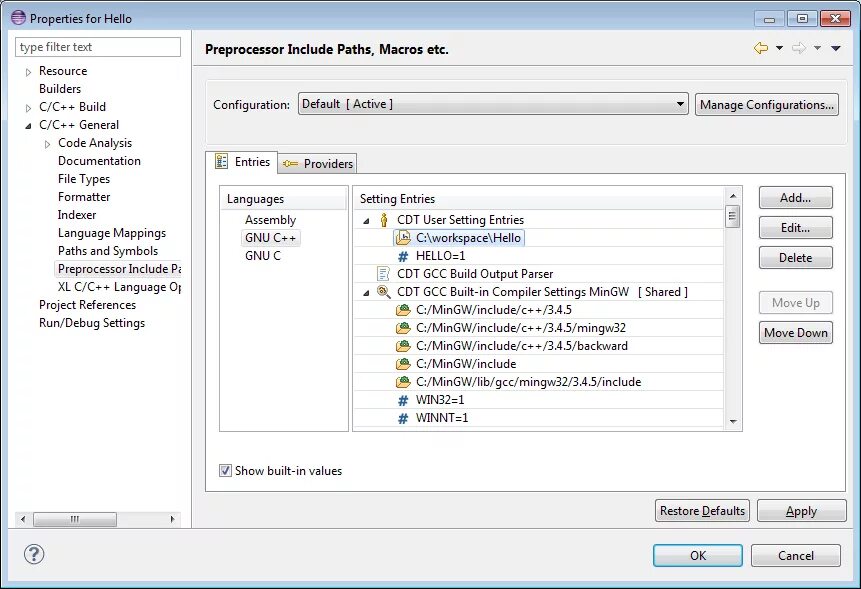Click the C:\workspace\Hello folder icon
The height and width of the screenshot is (589, 861).
403,238
